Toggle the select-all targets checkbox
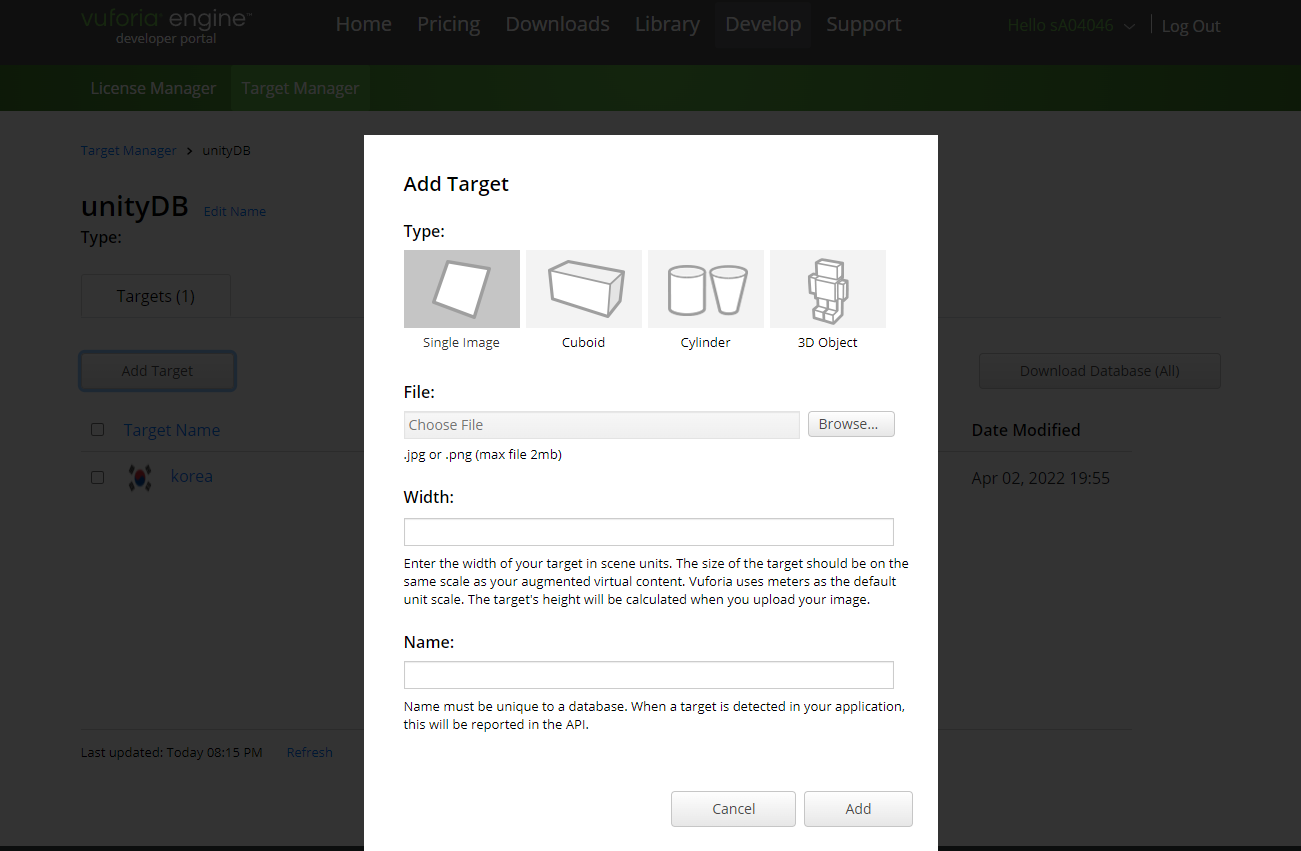 pos(97,430)
